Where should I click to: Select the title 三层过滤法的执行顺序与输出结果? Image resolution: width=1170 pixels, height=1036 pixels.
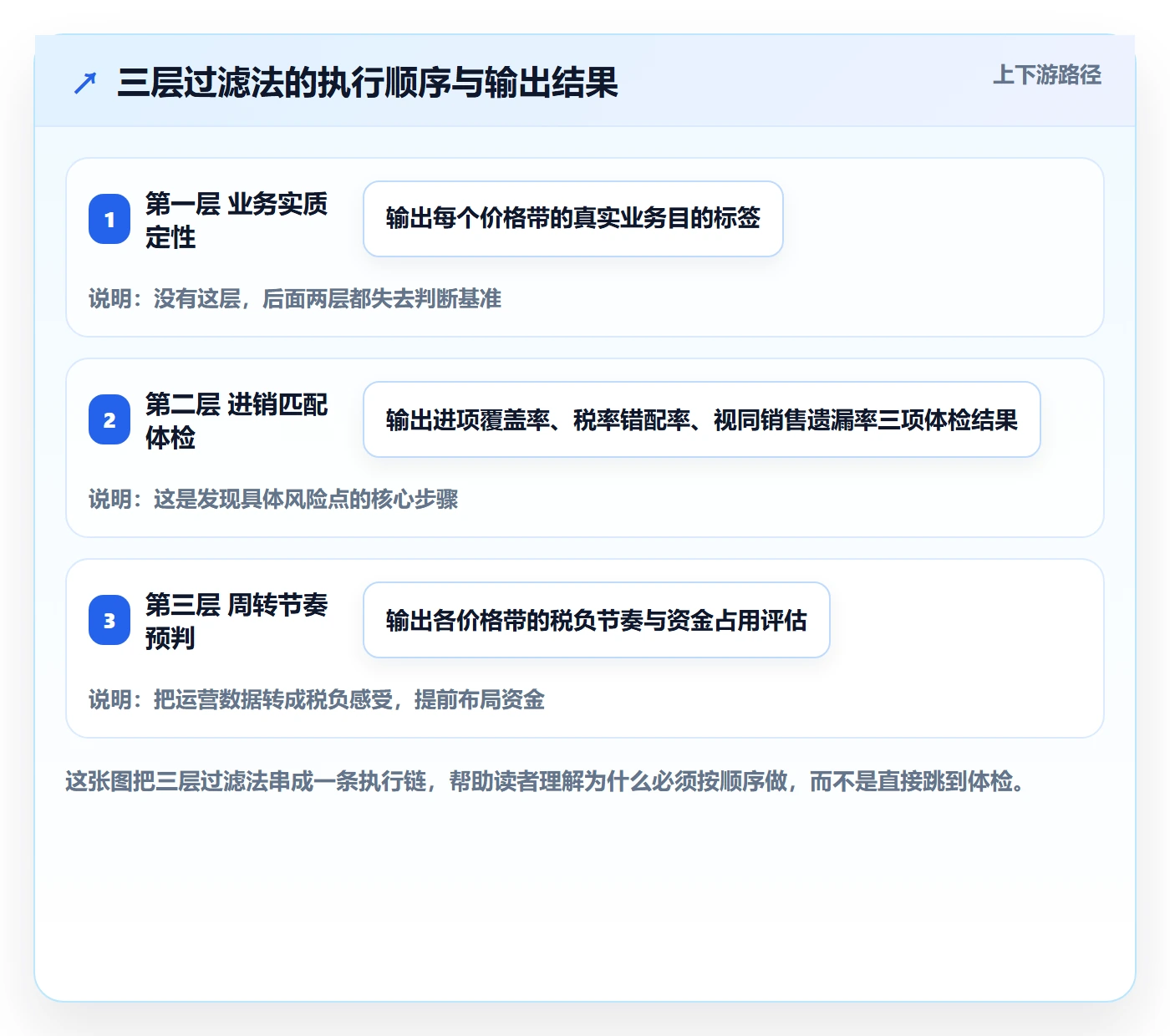pyautogui.click(x=368, y=83)
